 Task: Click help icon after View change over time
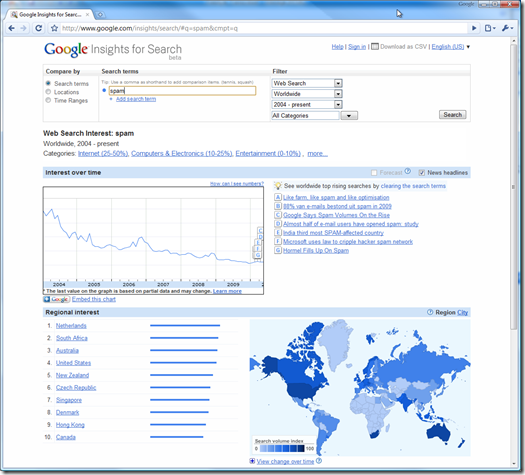click(319, 461)
